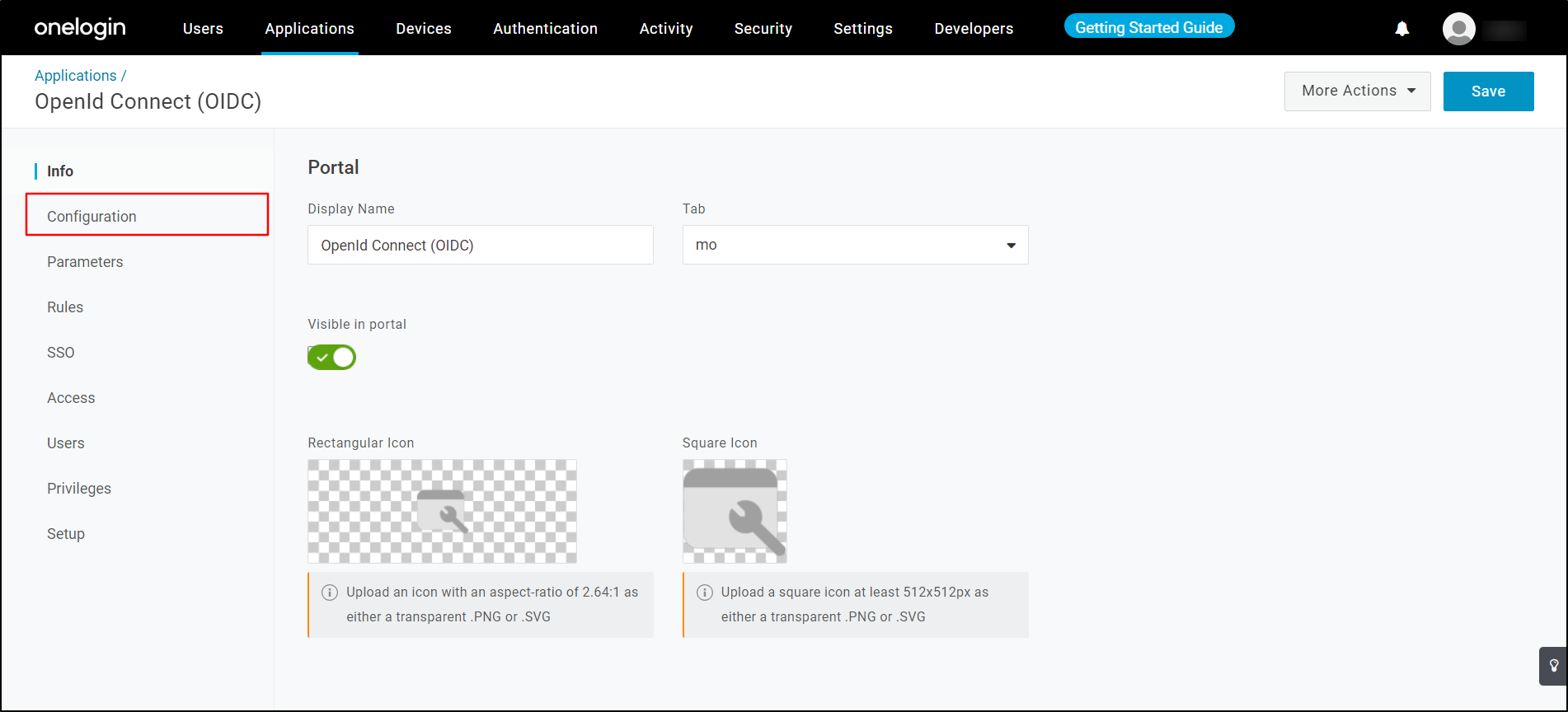Click the Getting Started Guide button
Screen dimensions: 1568x712
[x=1149, y=27]
